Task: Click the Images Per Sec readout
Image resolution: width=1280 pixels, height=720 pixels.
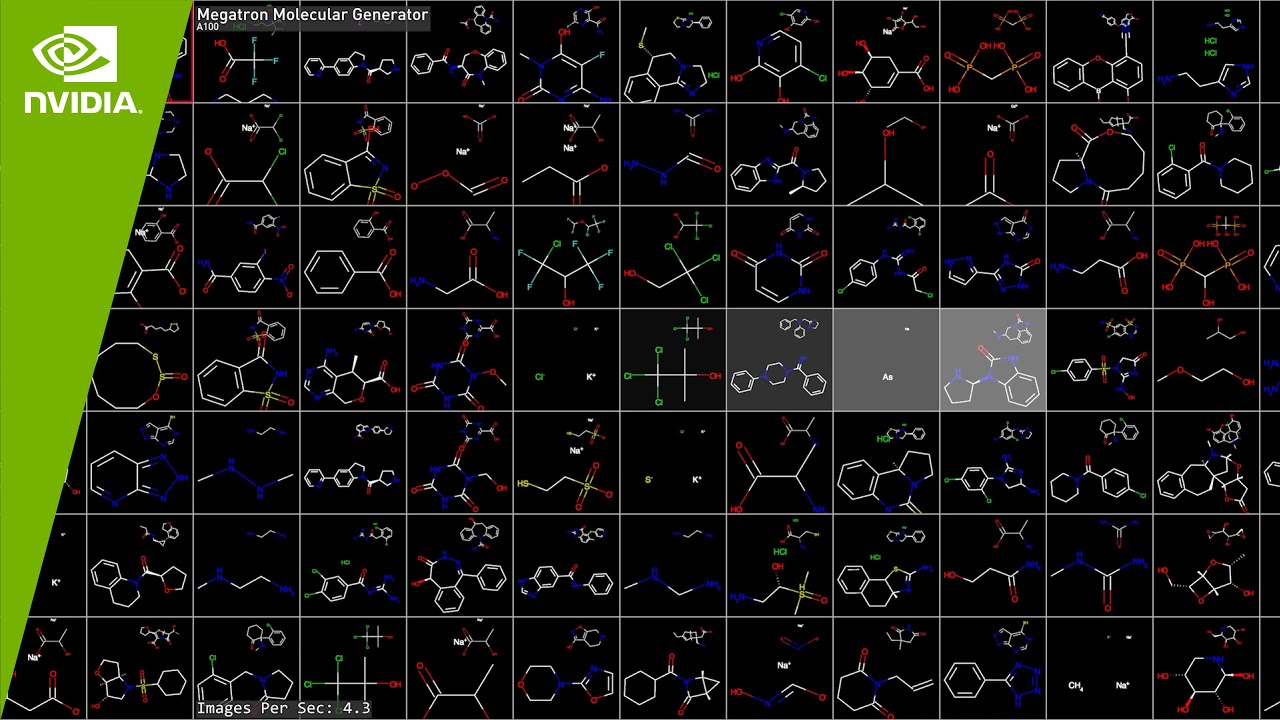Action: 283,708
